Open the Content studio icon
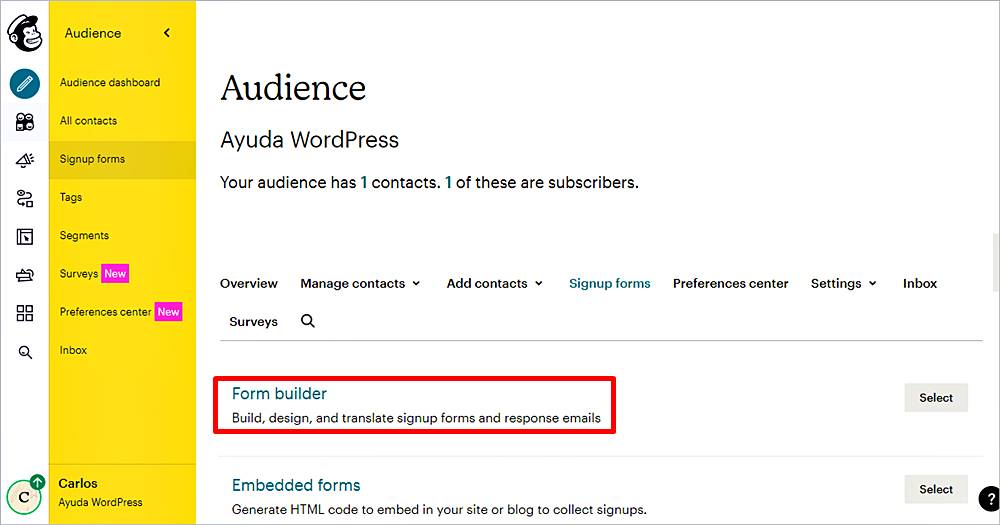The image size is (1000, 525). click(25, 275)
